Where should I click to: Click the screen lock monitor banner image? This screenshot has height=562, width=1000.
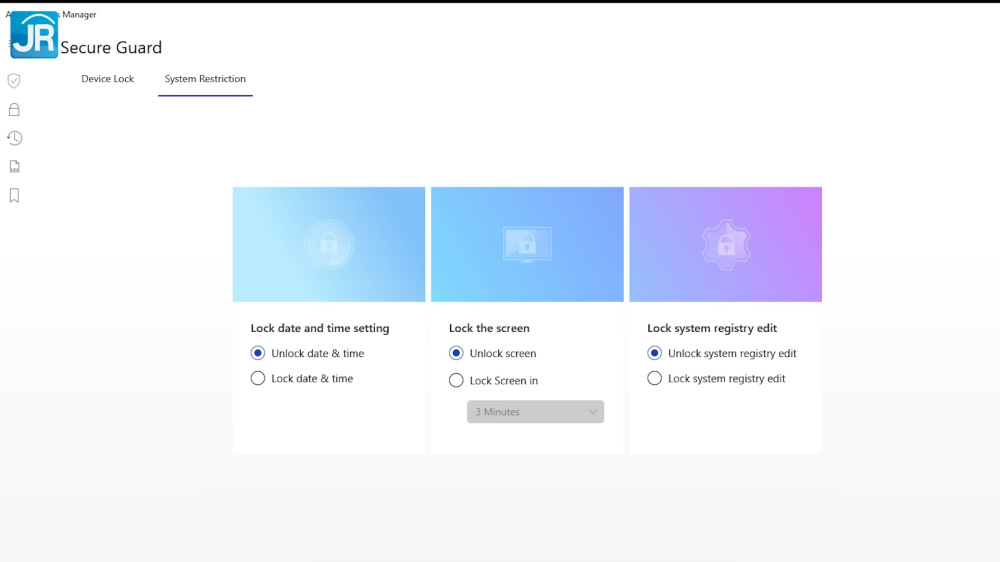[527, 244]
